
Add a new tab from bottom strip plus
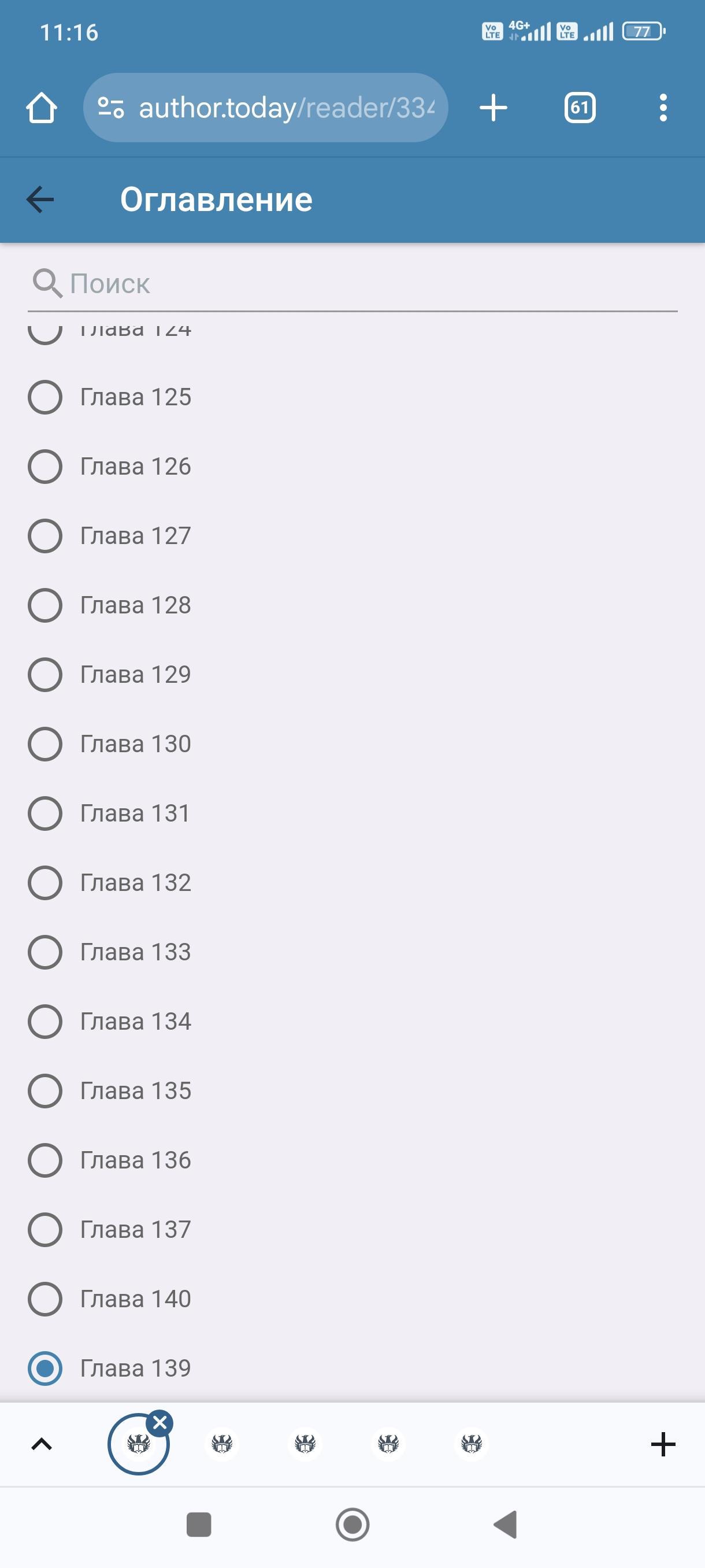(x=662, y=1444)
